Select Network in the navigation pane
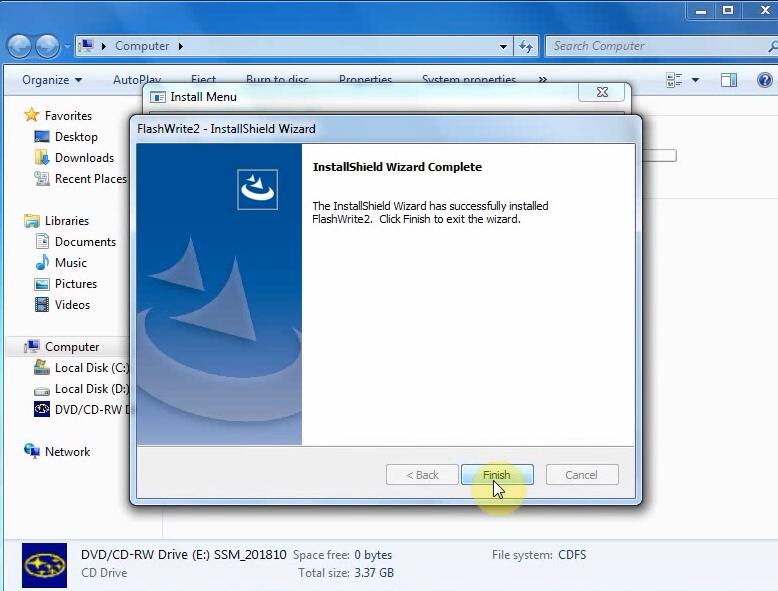The width and height of the screenshot is (778, 591). [67, 452]
